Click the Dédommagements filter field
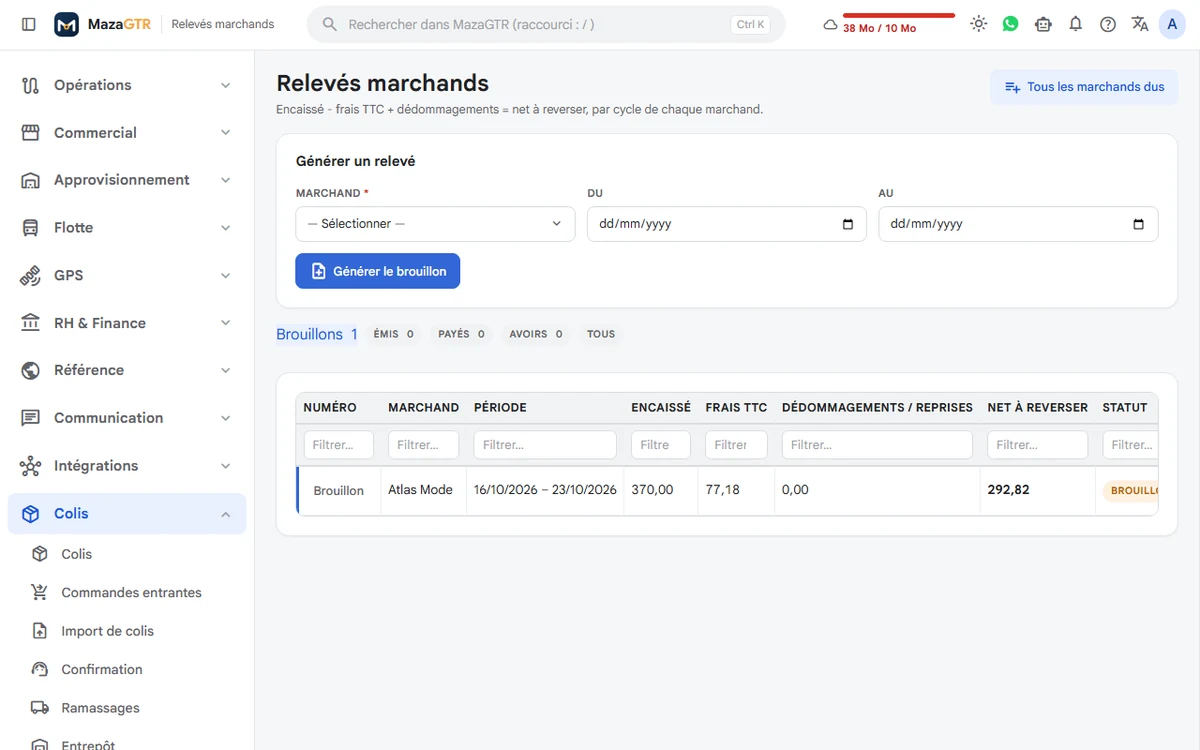This screenshot has height=750, width=1200. [877, 445]
